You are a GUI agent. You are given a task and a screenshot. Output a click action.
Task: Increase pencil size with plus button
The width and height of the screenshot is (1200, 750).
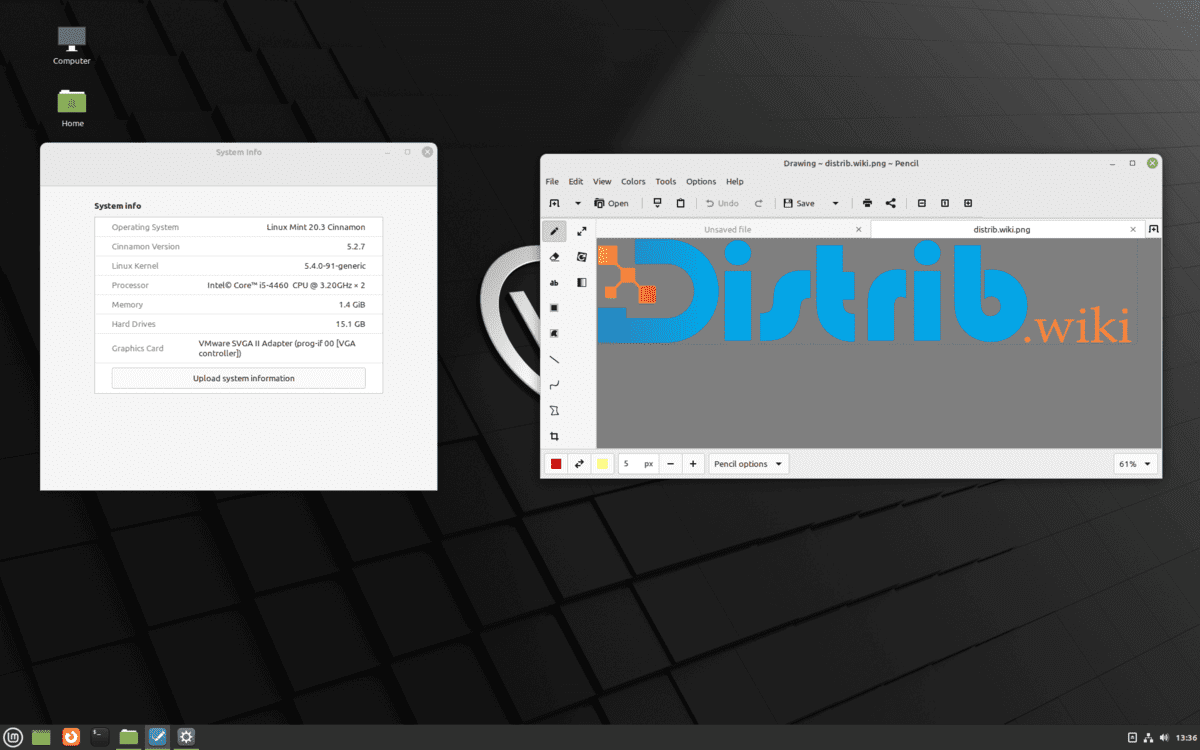[x=693, y=464]
